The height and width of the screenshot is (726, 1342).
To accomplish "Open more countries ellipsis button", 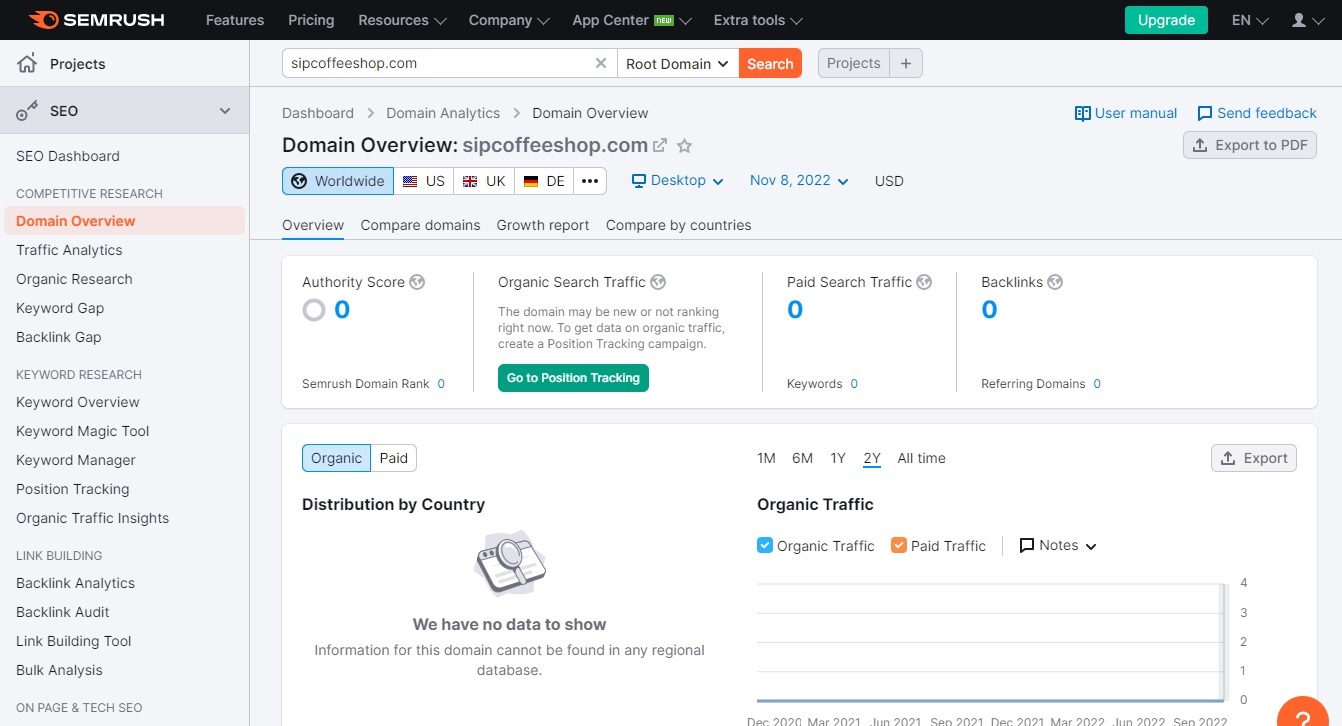I will tap(590, 181).
